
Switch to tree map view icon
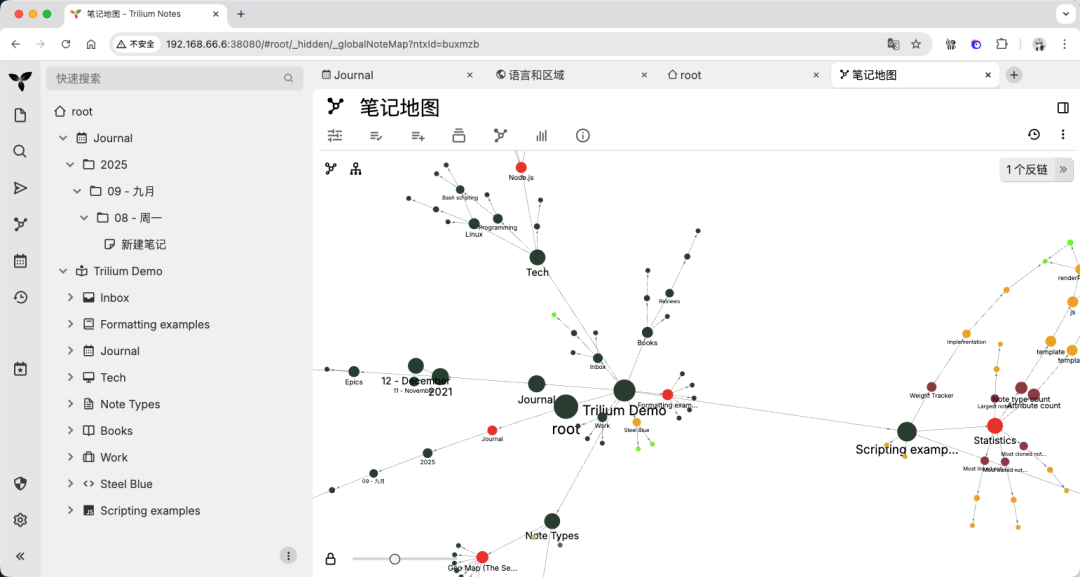(355, 169)
